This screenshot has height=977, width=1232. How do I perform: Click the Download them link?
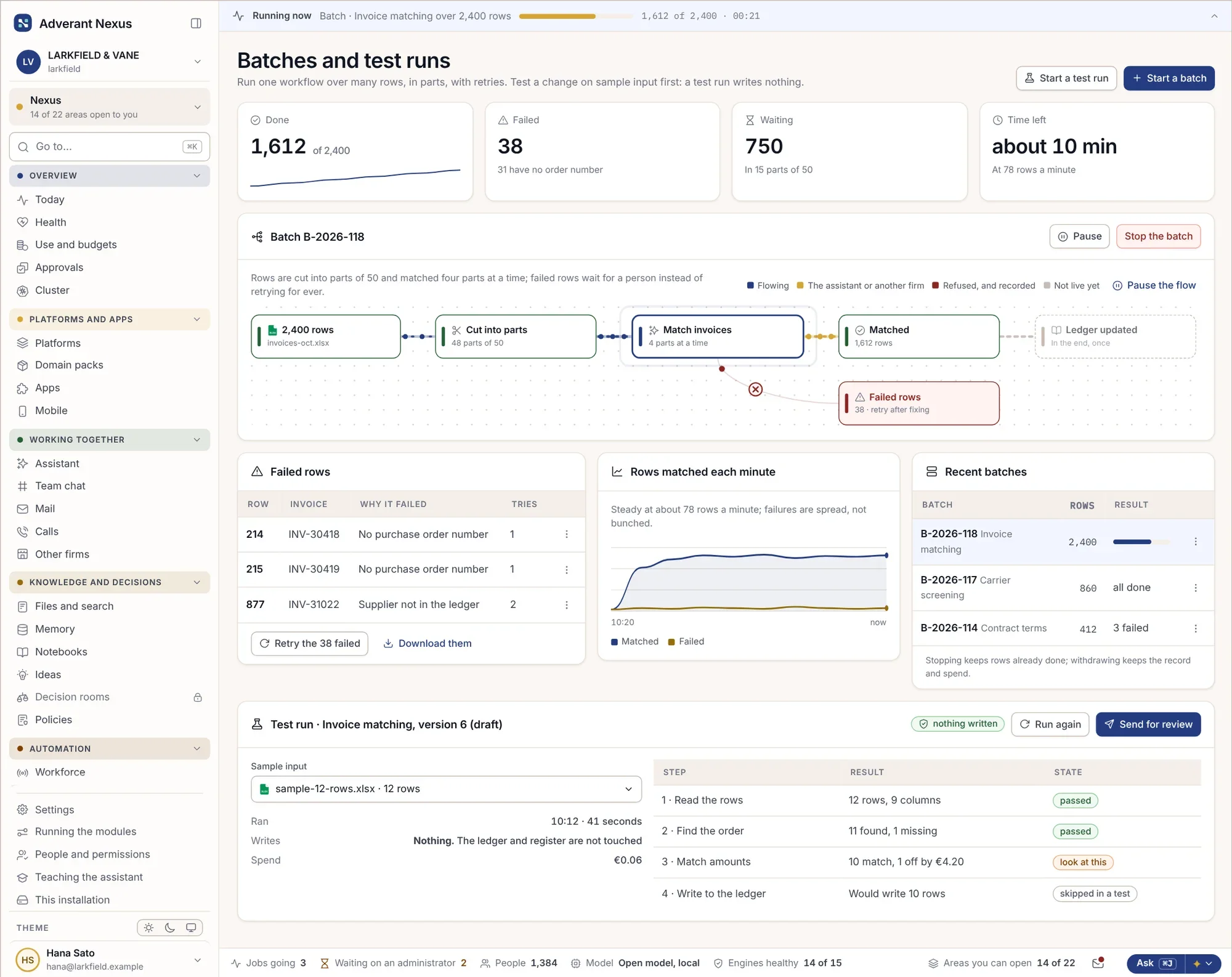428,644
